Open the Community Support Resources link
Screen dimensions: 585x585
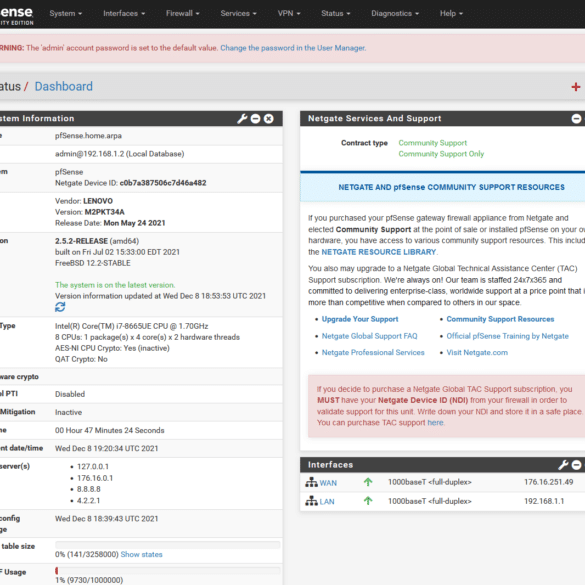(x=500, y=319)
